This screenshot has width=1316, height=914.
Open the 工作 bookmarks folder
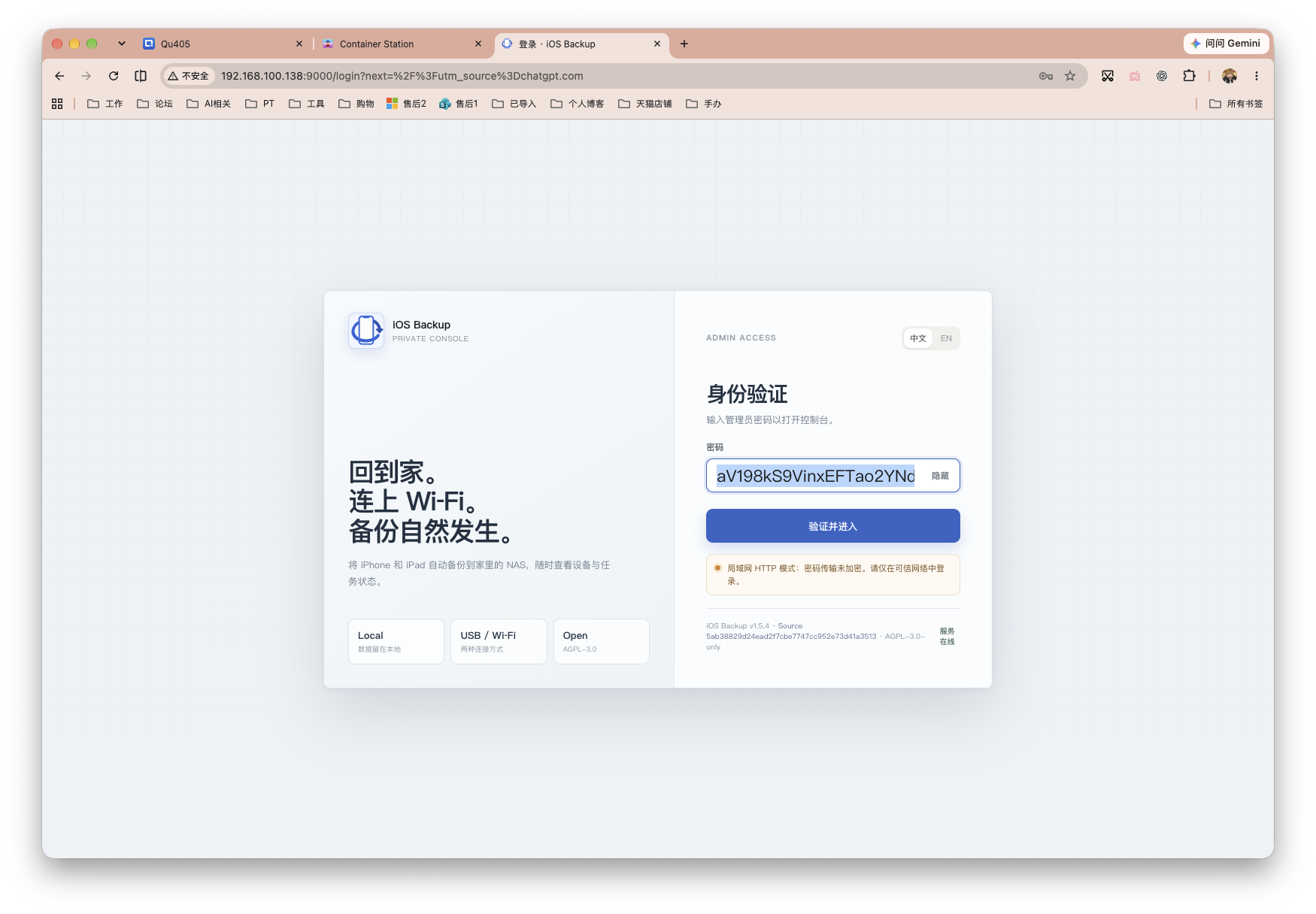tap(105, 104)
